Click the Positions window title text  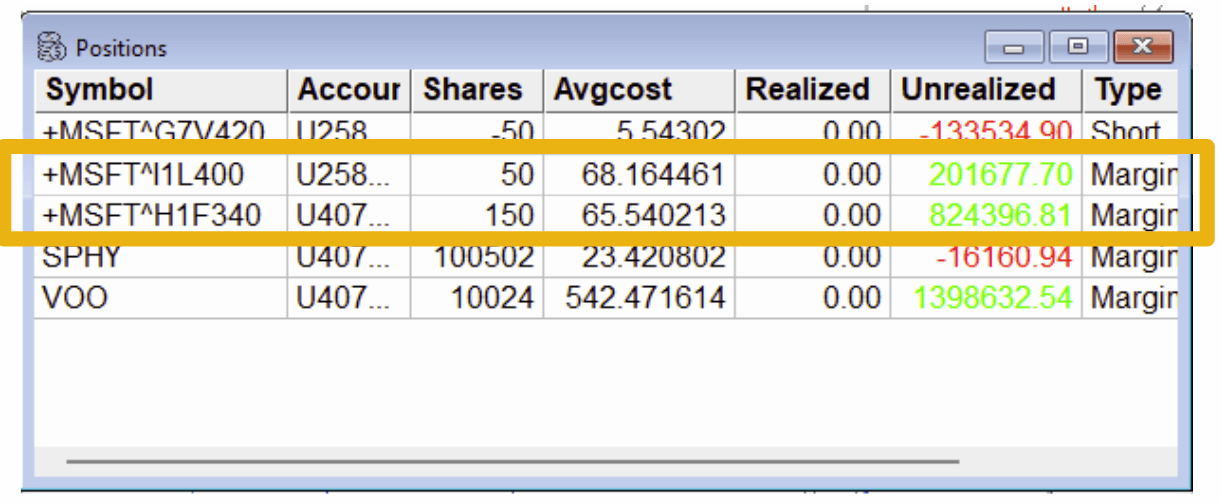coord(121,48)
